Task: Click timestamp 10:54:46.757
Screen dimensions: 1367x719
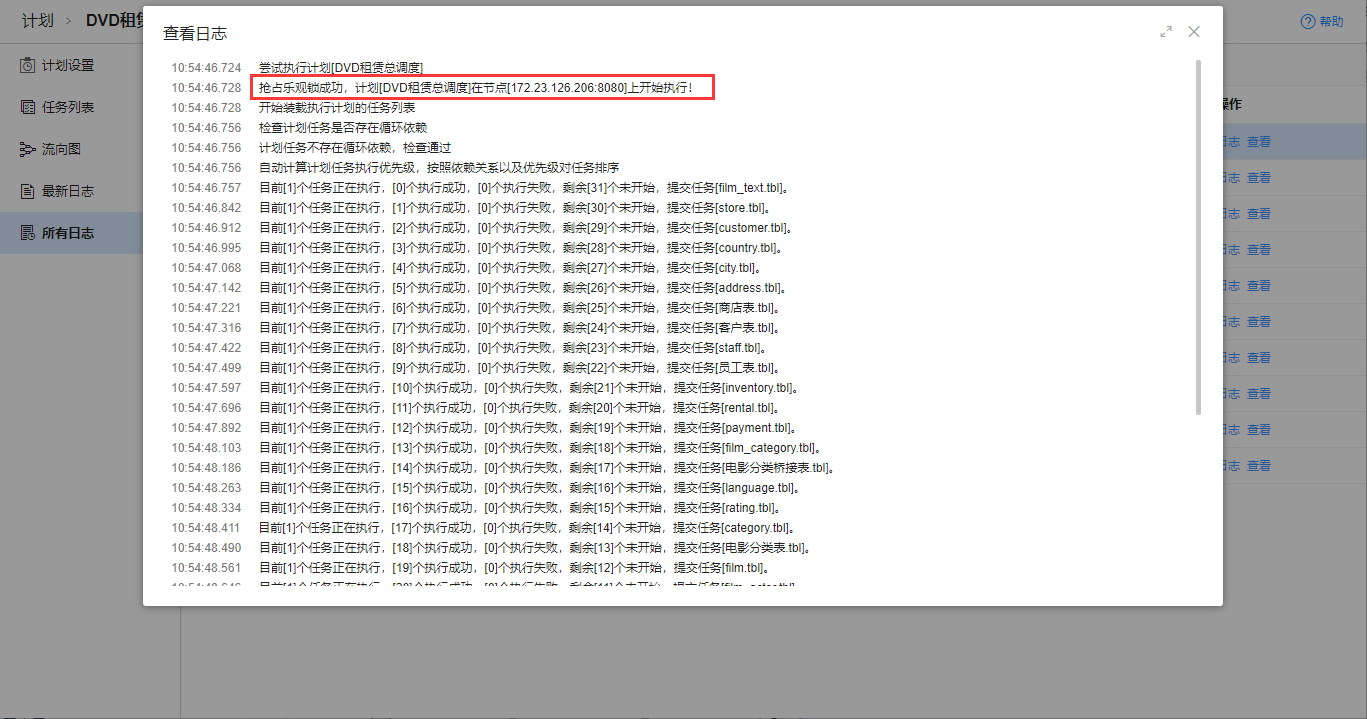Action: [206, 188]
